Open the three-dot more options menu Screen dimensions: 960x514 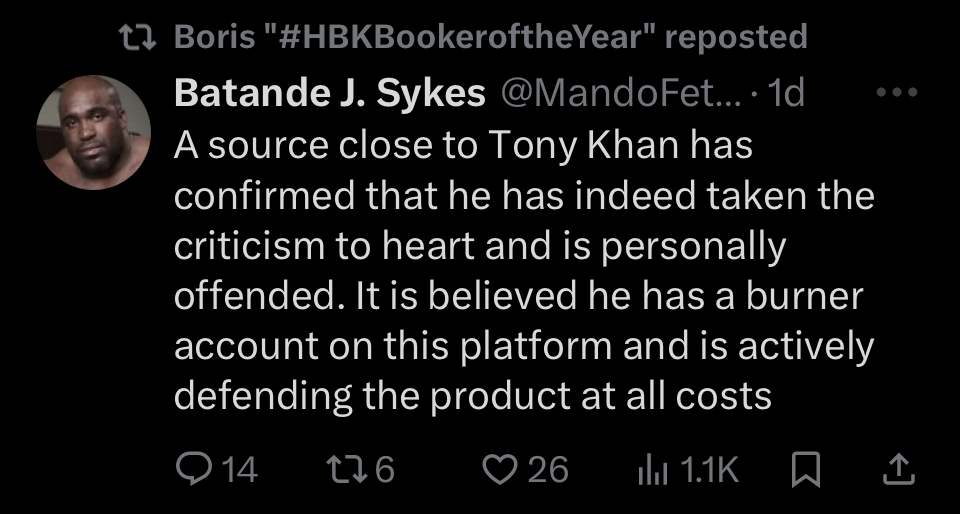(x=897, y=92)
